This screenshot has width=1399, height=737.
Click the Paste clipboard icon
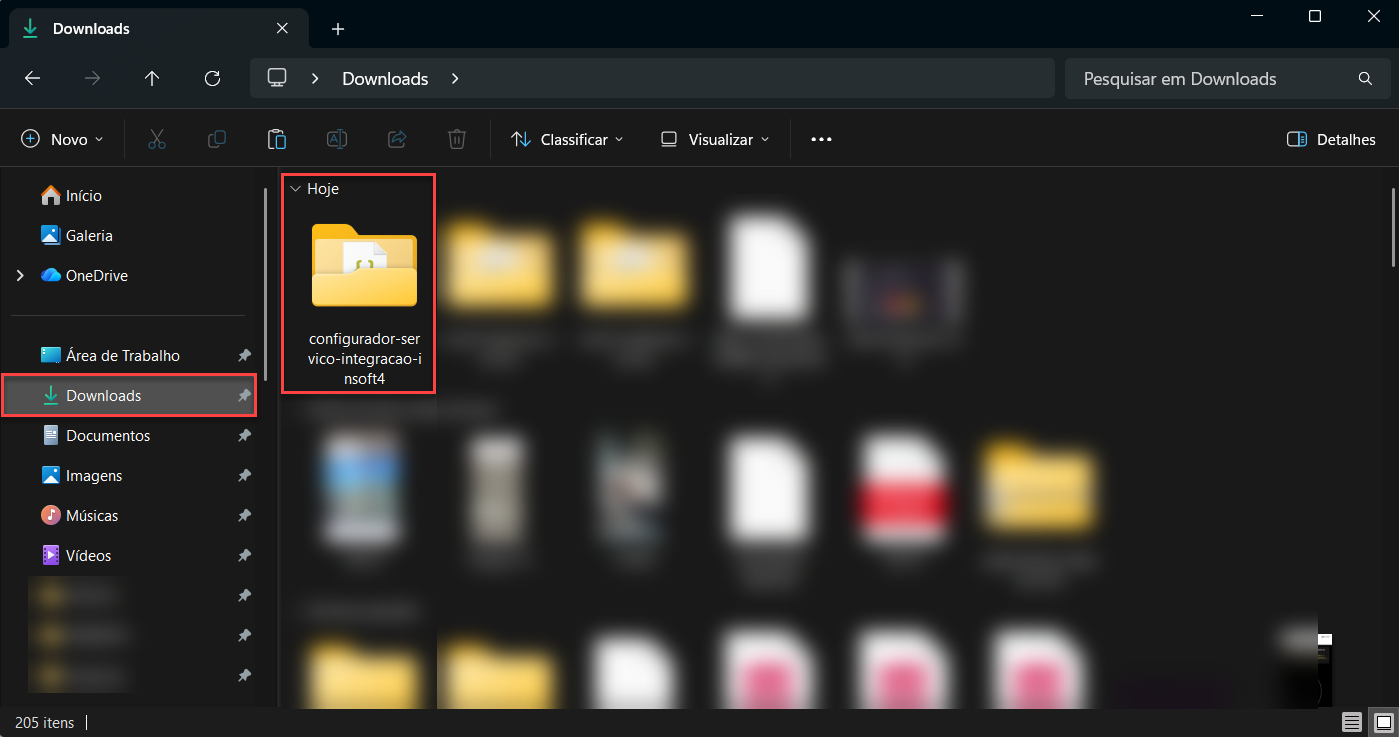277,140
